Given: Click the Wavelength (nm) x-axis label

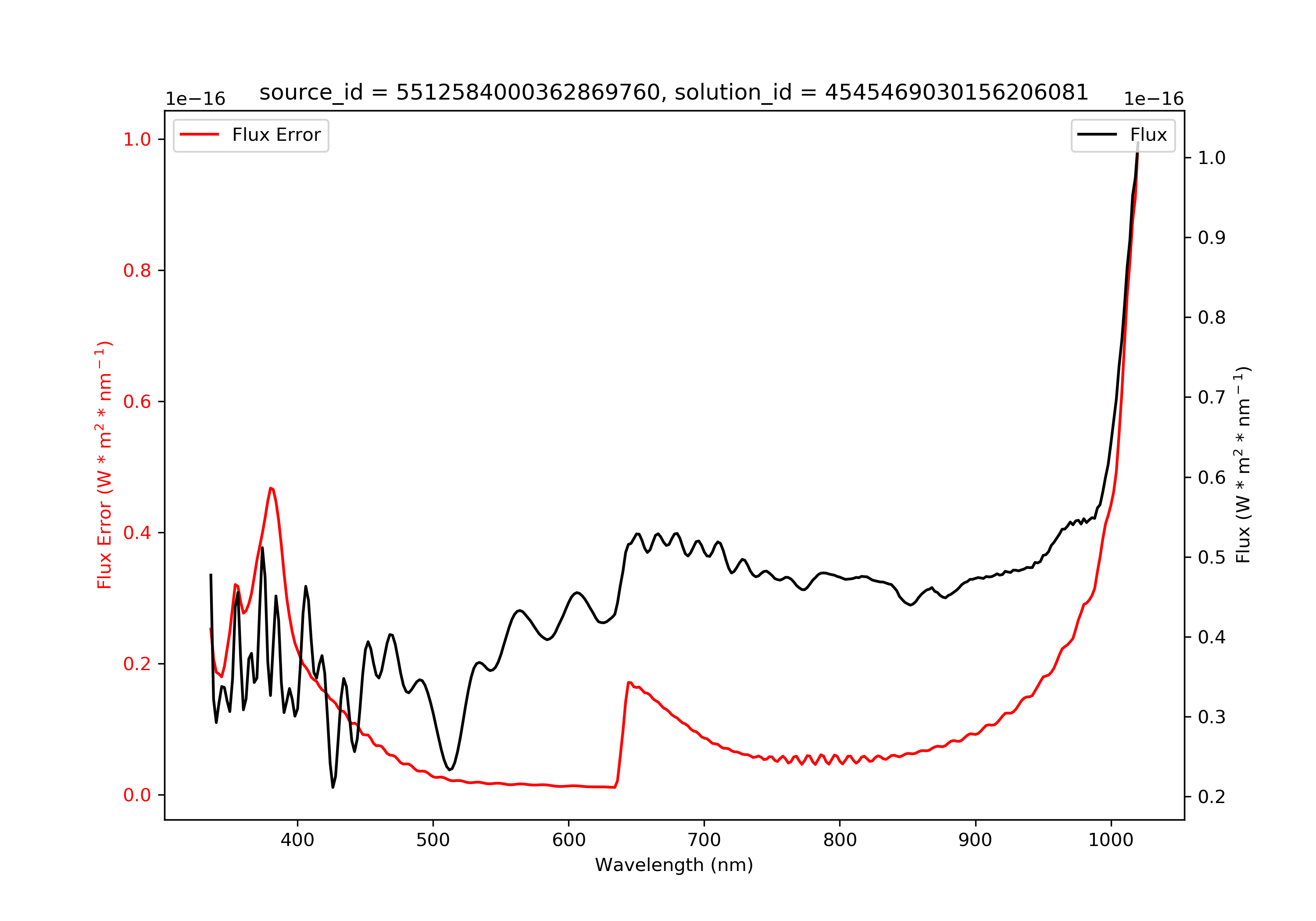Looking at the screenshot, I should pyautogui.click(x=673, y=864).
